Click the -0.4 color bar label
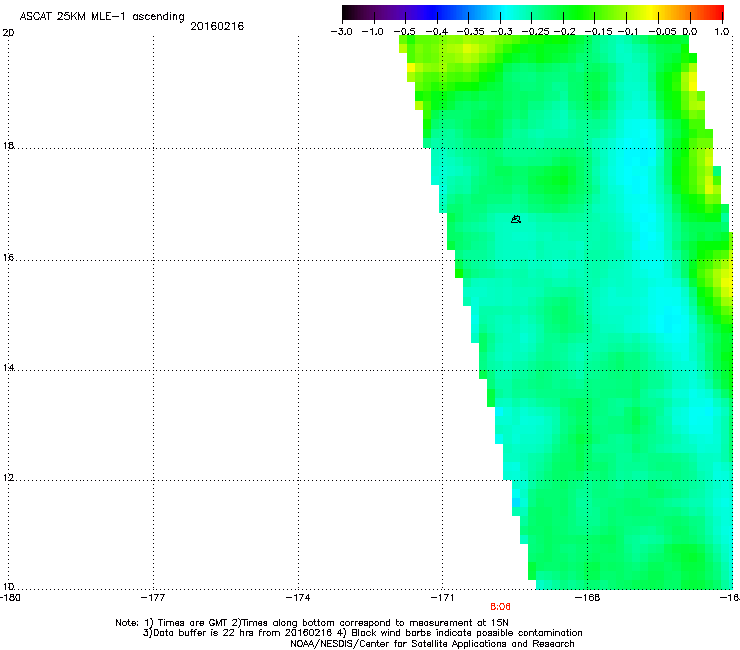The image size is (740, 650). pyautogui.click(x=437, y=32)
